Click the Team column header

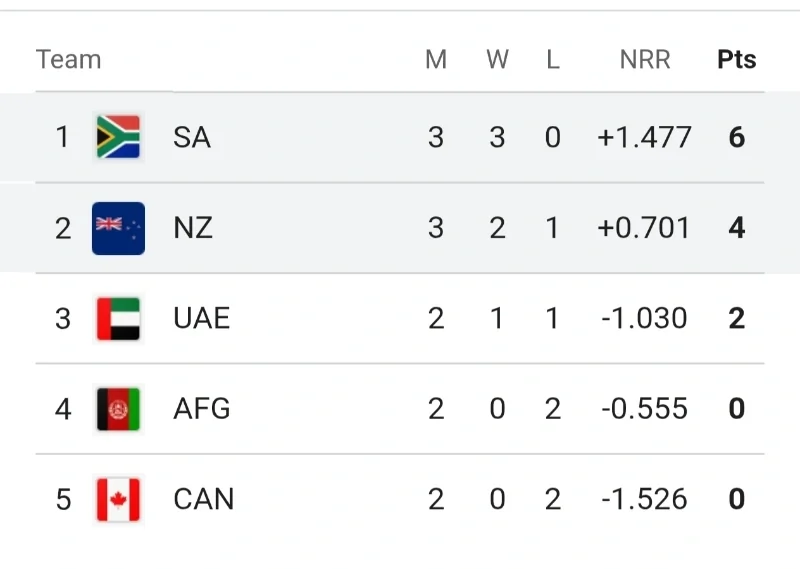pyautogui.click(x=68, y=60)
